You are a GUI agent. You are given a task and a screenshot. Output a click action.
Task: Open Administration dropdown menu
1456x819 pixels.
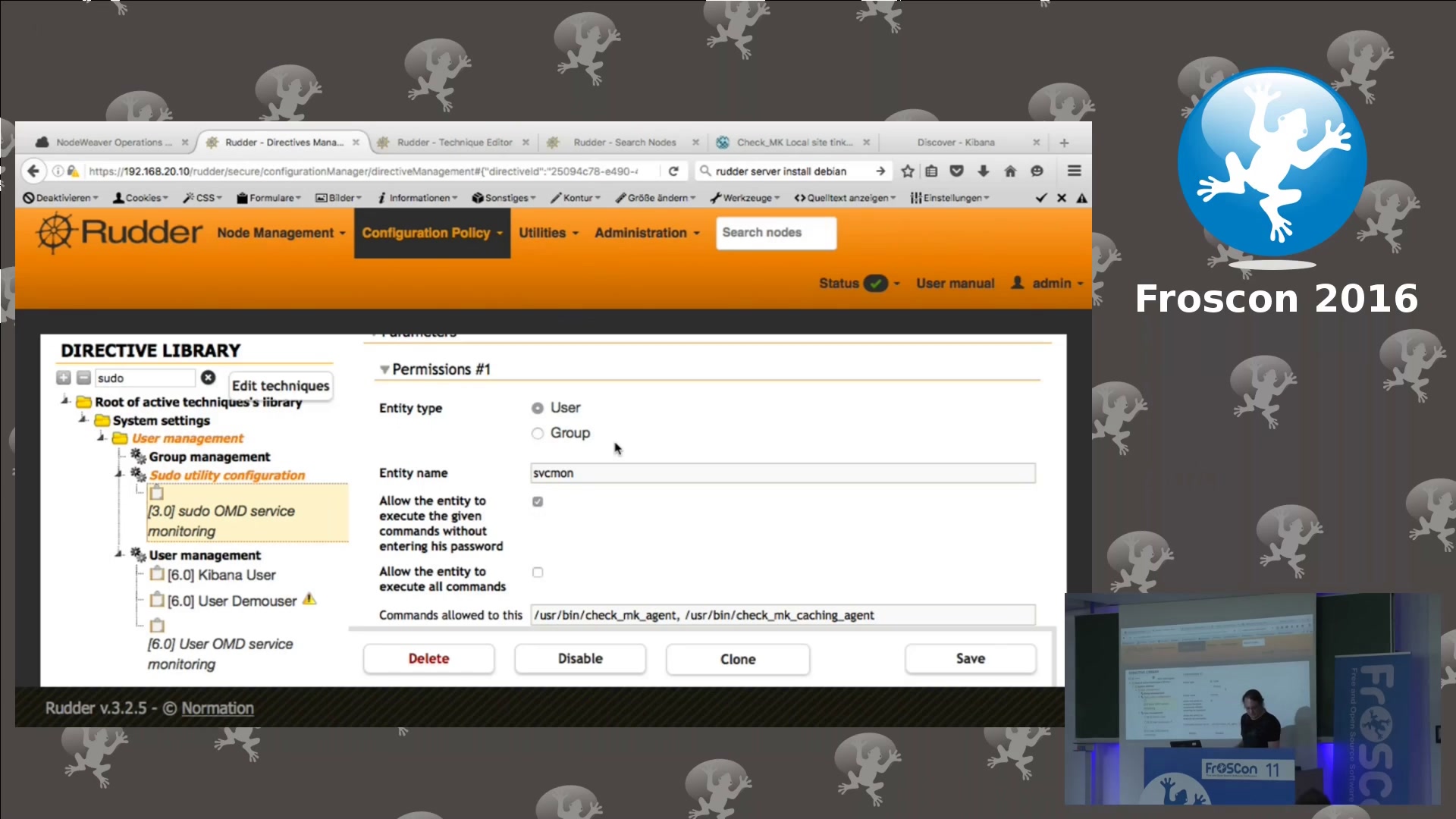pos(647,233)
